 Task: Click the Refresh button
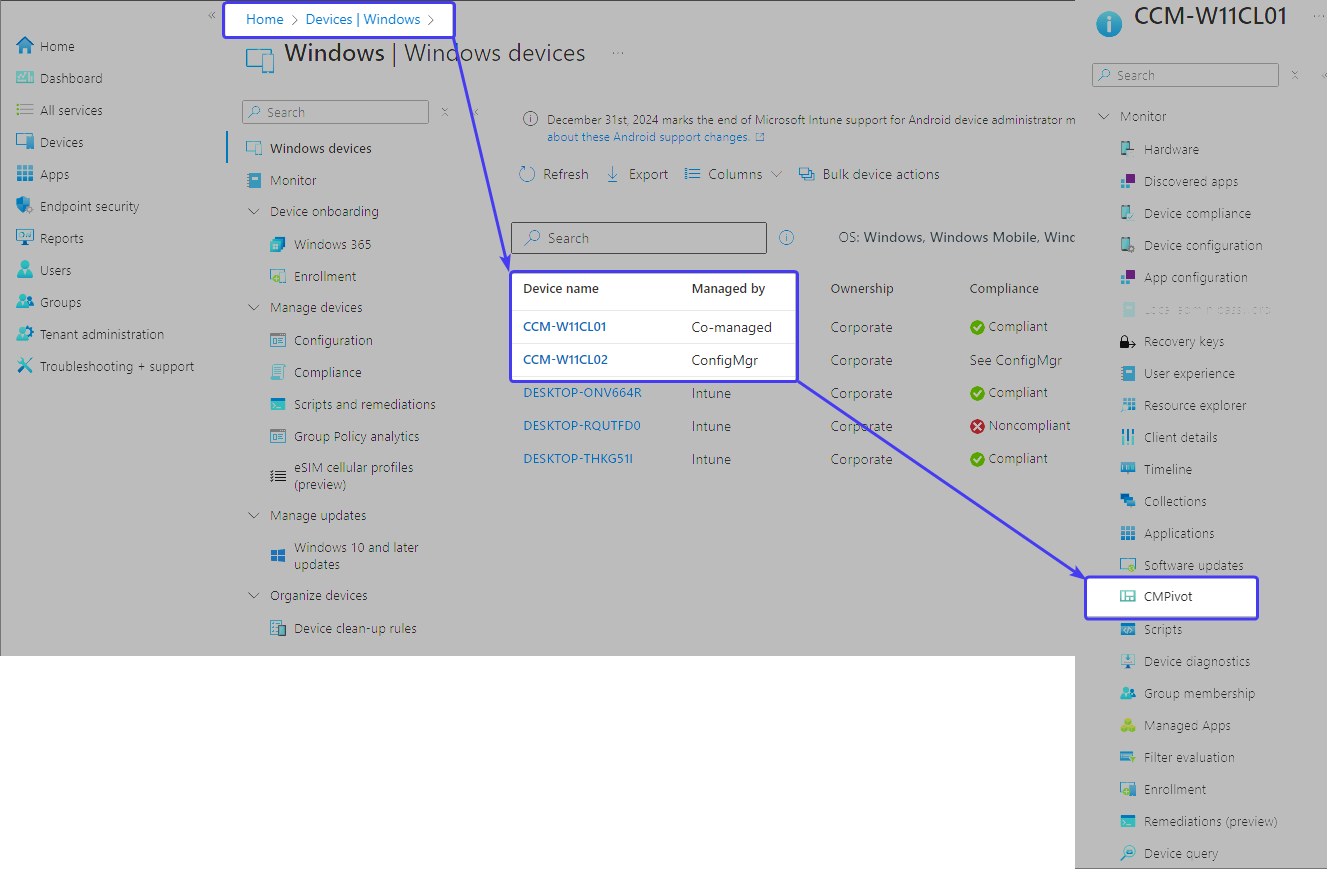[554, 174]
